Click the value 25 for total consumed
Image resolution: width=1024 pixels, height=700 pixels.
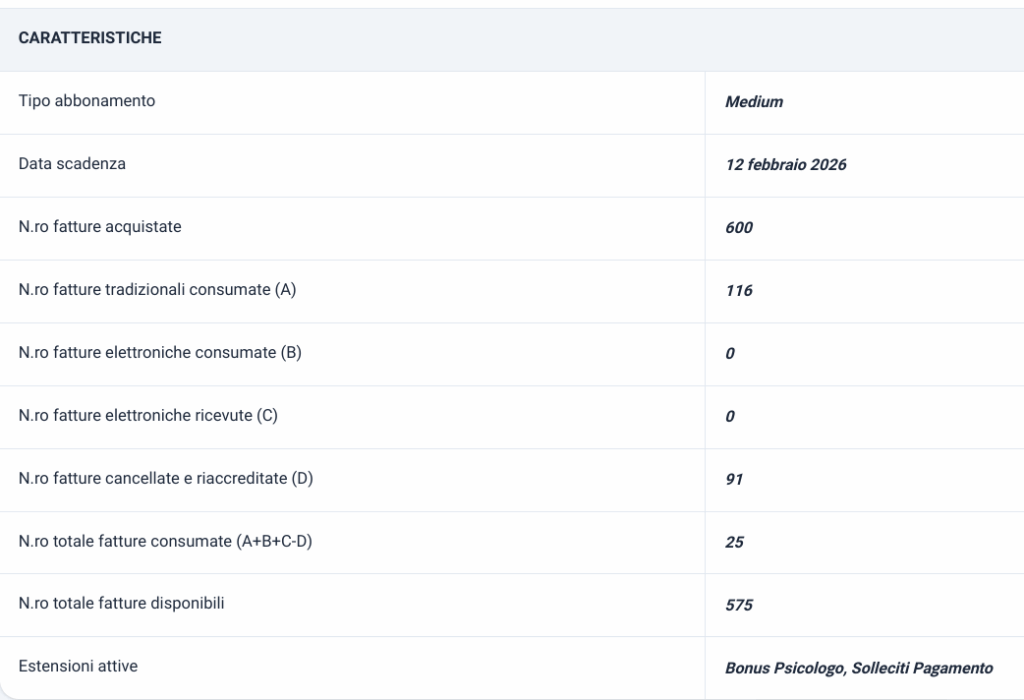(x=734, y=542)
